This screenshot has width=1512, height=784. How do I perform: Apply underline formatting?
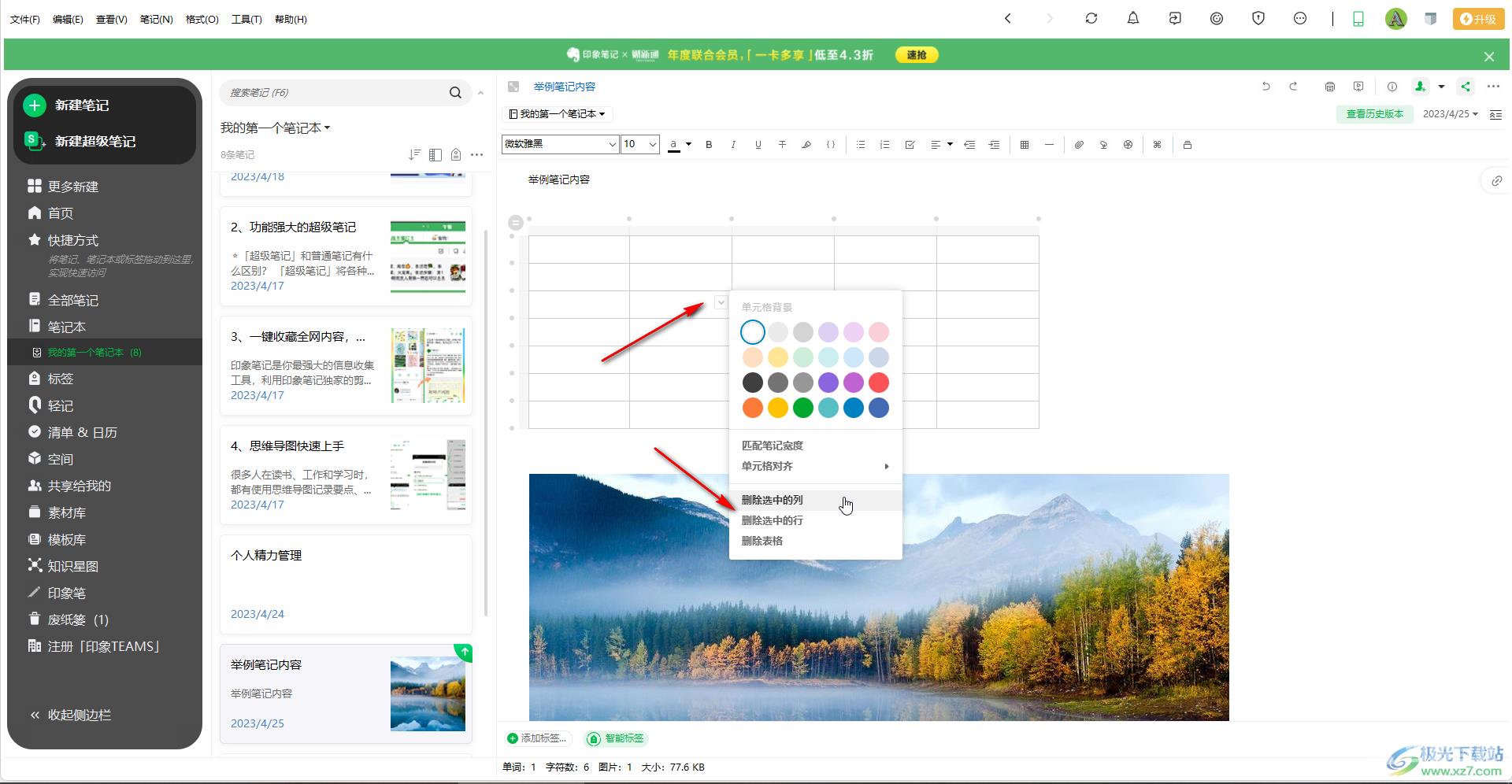coord(758,145)
